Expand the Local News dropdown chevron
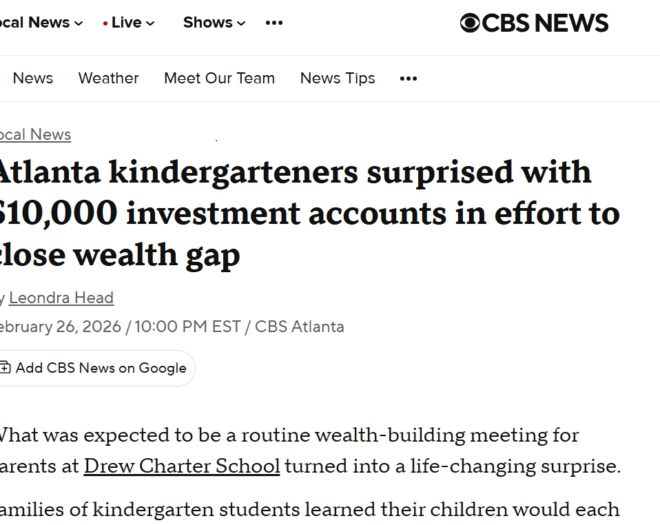Image resolution: width=660 pixels, height=525 pixels. [x=79, y=23]
